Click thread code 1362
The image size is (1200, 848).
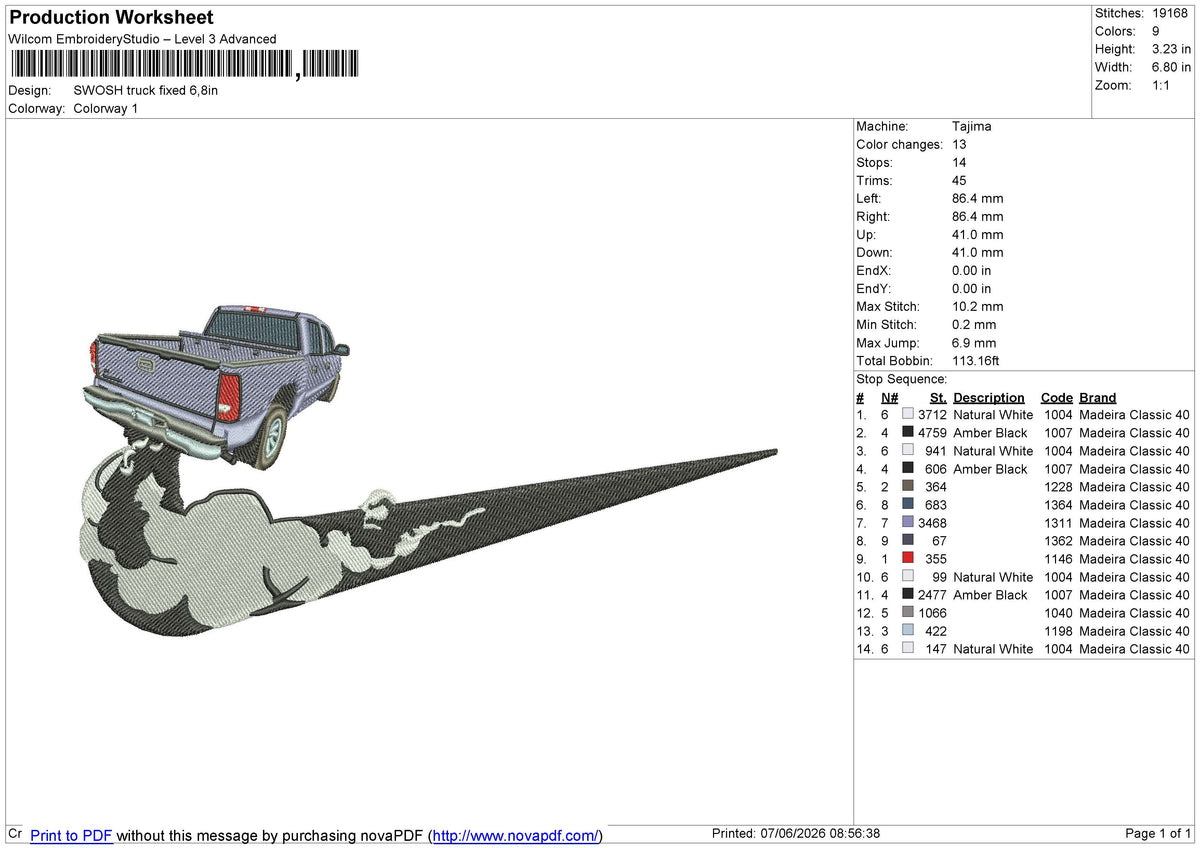tap(1056, 541)
